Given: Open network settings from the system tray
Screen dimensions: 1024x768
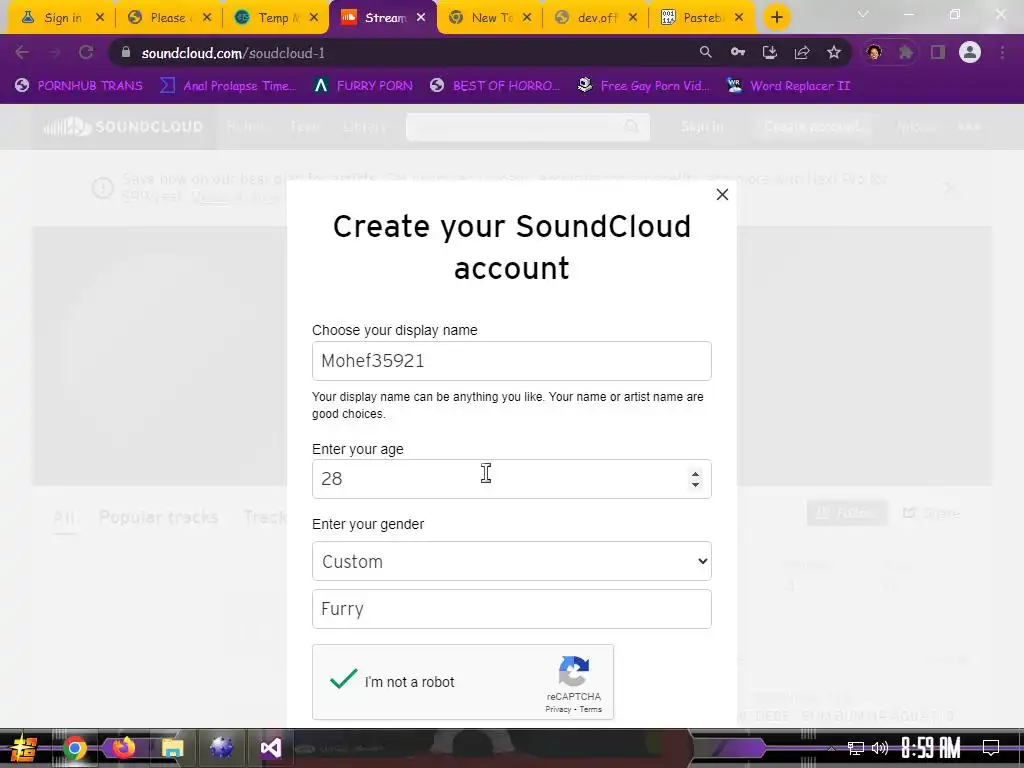Looking at the screenshot, I should coord(856,748).
